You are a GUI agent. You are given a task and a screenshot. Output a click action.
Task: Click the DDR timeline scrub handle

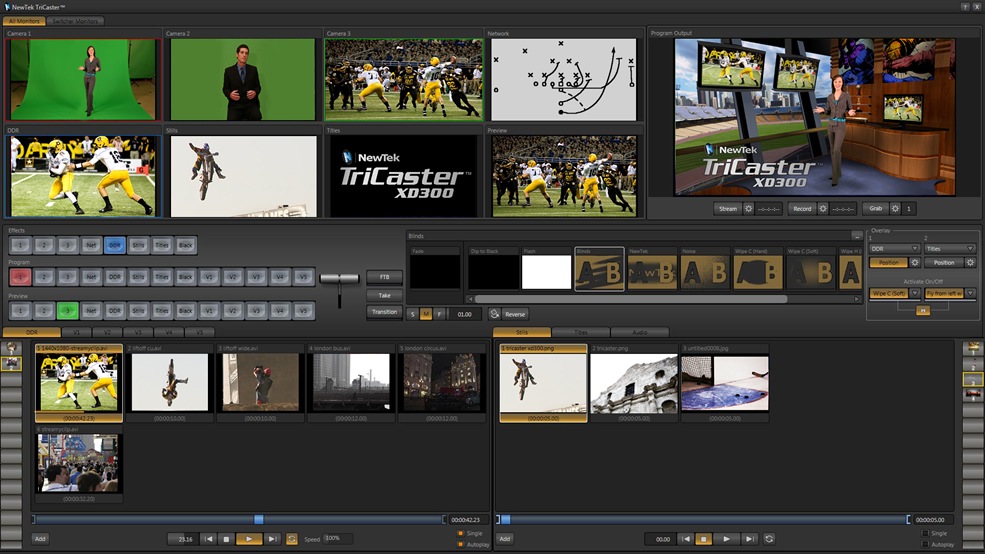tap(258, 519)
